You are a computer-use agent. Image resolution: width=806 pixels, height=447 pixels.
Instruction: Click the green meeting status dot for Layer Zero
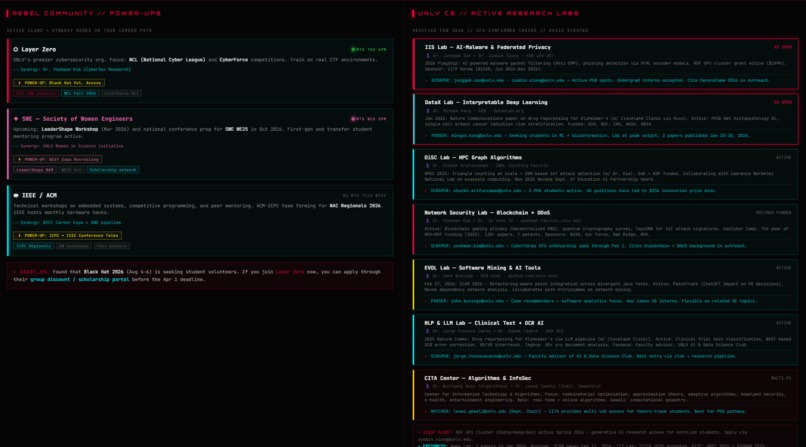(353, 49)
